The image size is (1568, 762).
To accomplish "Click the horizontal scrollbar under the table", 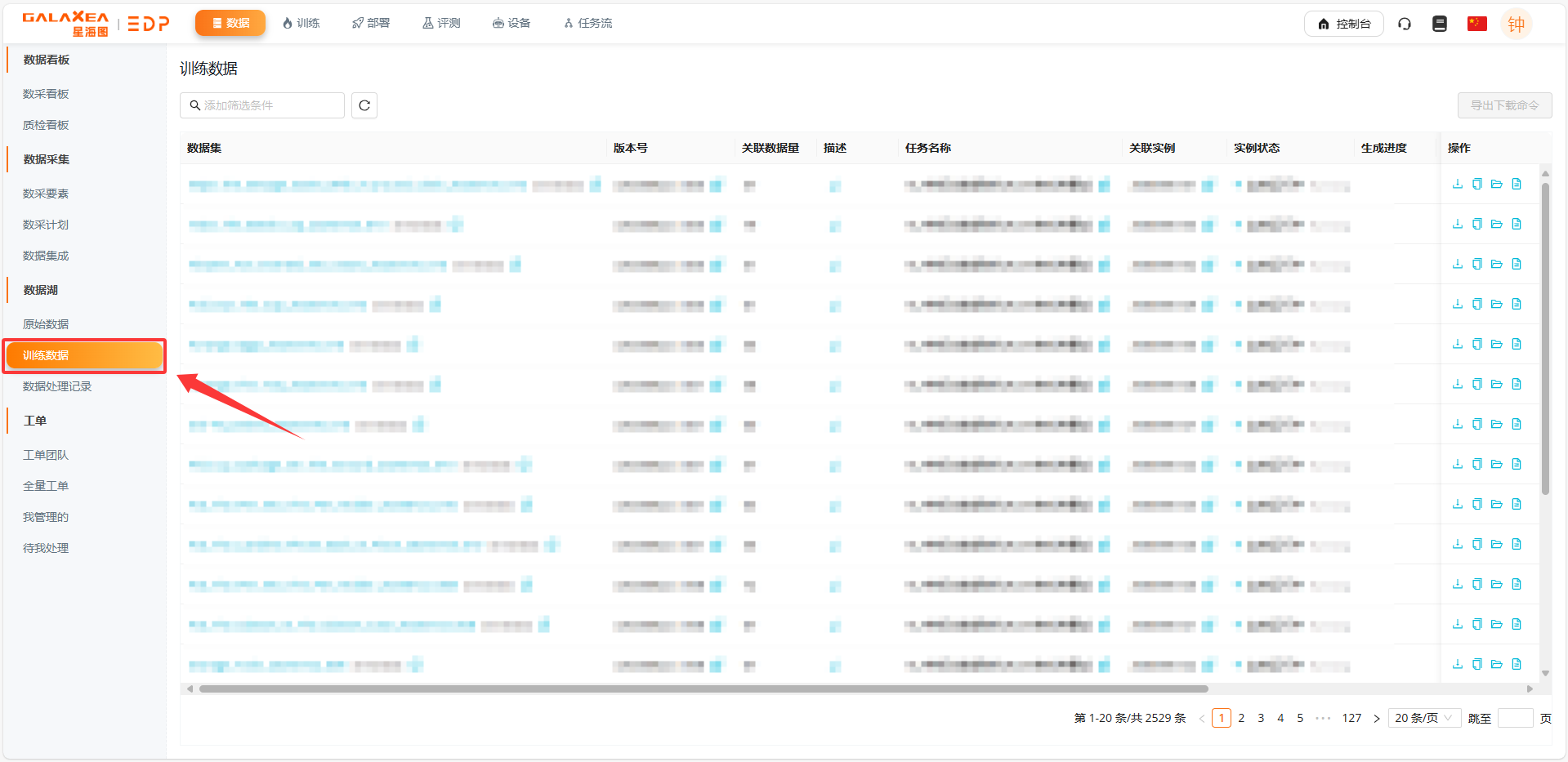I will (703, 688).
